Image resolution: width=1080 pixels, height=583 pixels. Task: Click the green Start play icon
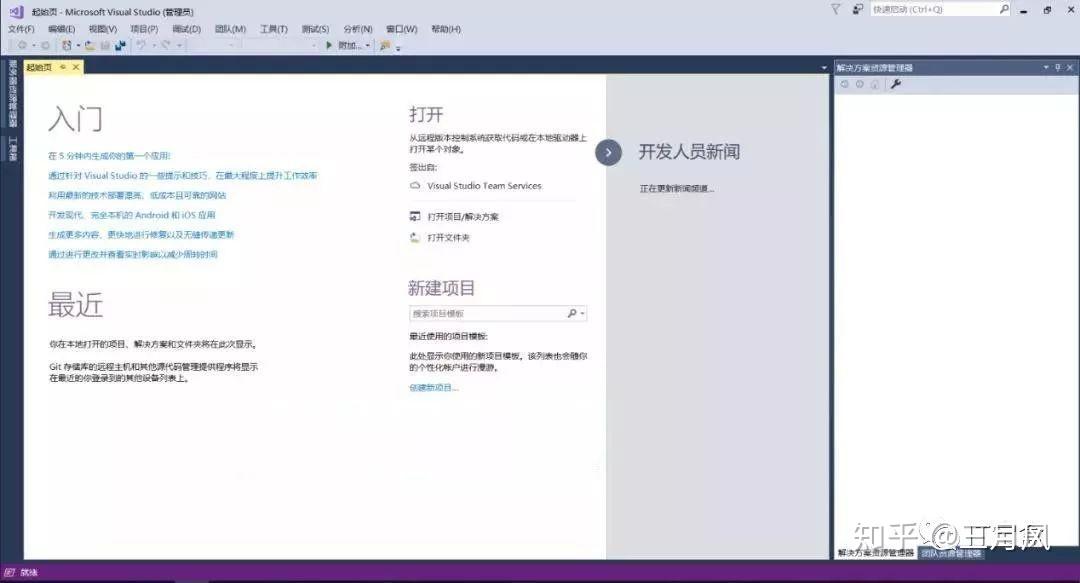pos(329,45)
